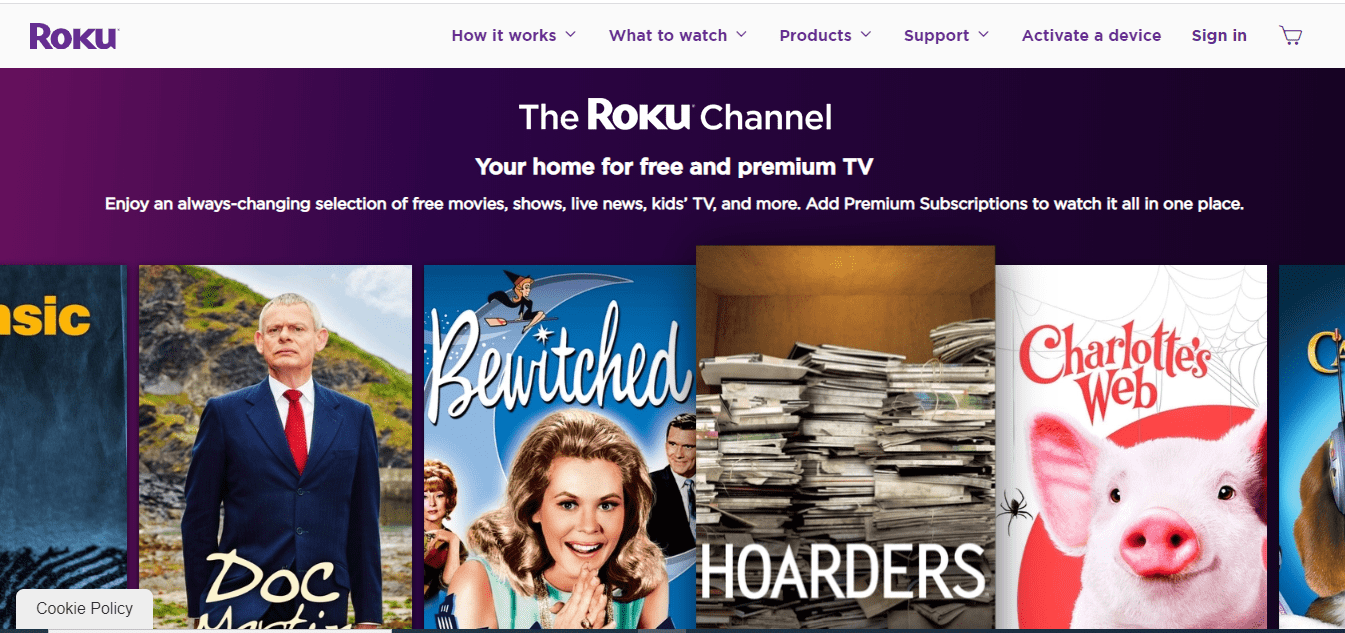Viewport: 1345px width, 633px height.
Task: Open the Products menu
Action: (816, 35)
